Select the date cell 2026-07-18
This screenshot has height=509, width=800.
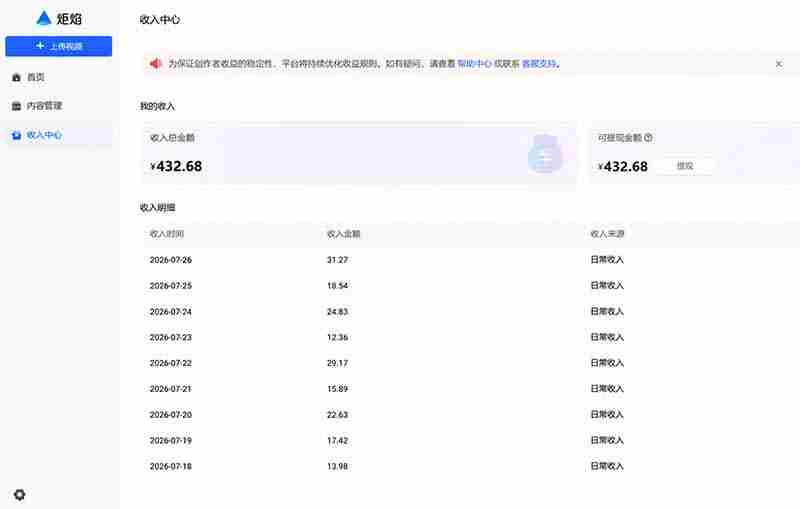pyautogui.click(x=170, y=467)
